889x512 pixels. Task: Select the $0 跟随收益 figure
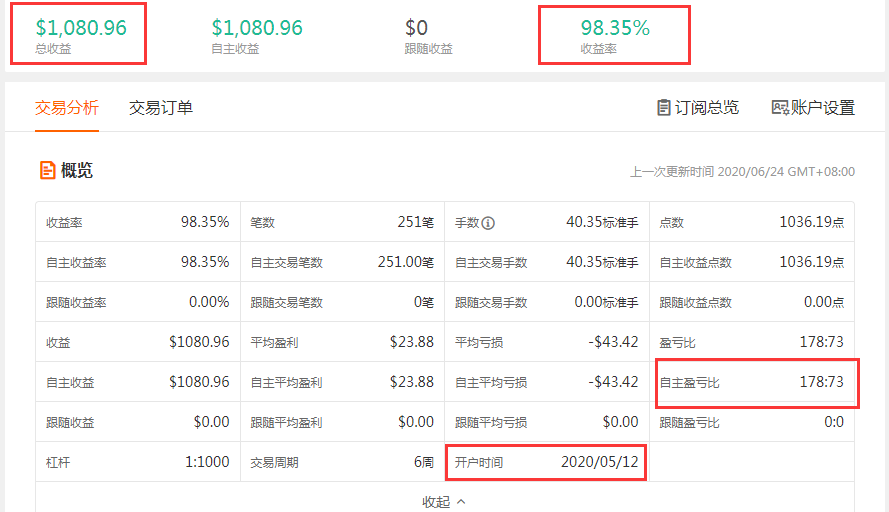pyautogui.click(x=418, y=28)
